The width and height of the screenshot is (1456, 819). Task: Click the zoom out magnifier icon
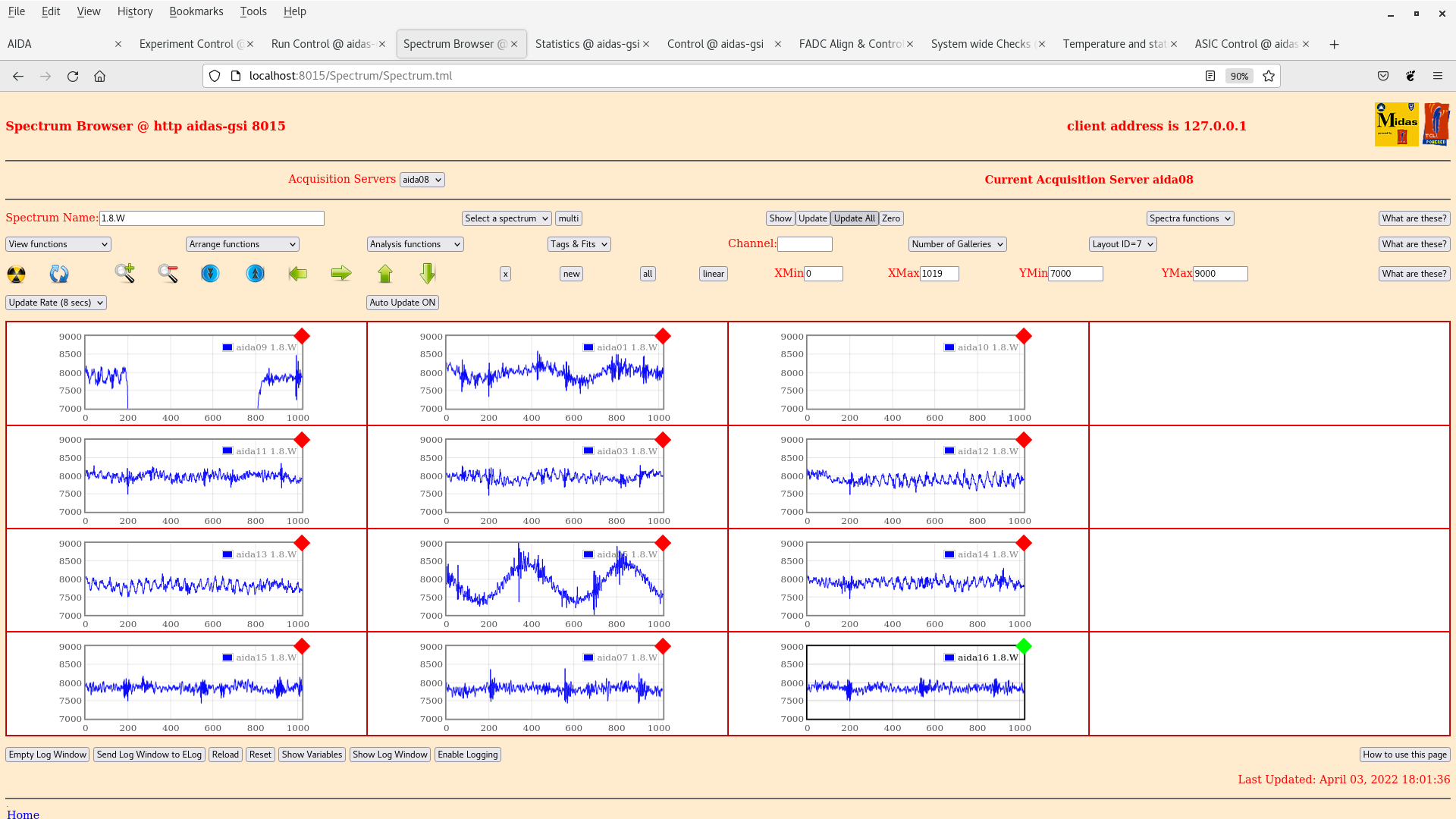(x=168, y=274)
